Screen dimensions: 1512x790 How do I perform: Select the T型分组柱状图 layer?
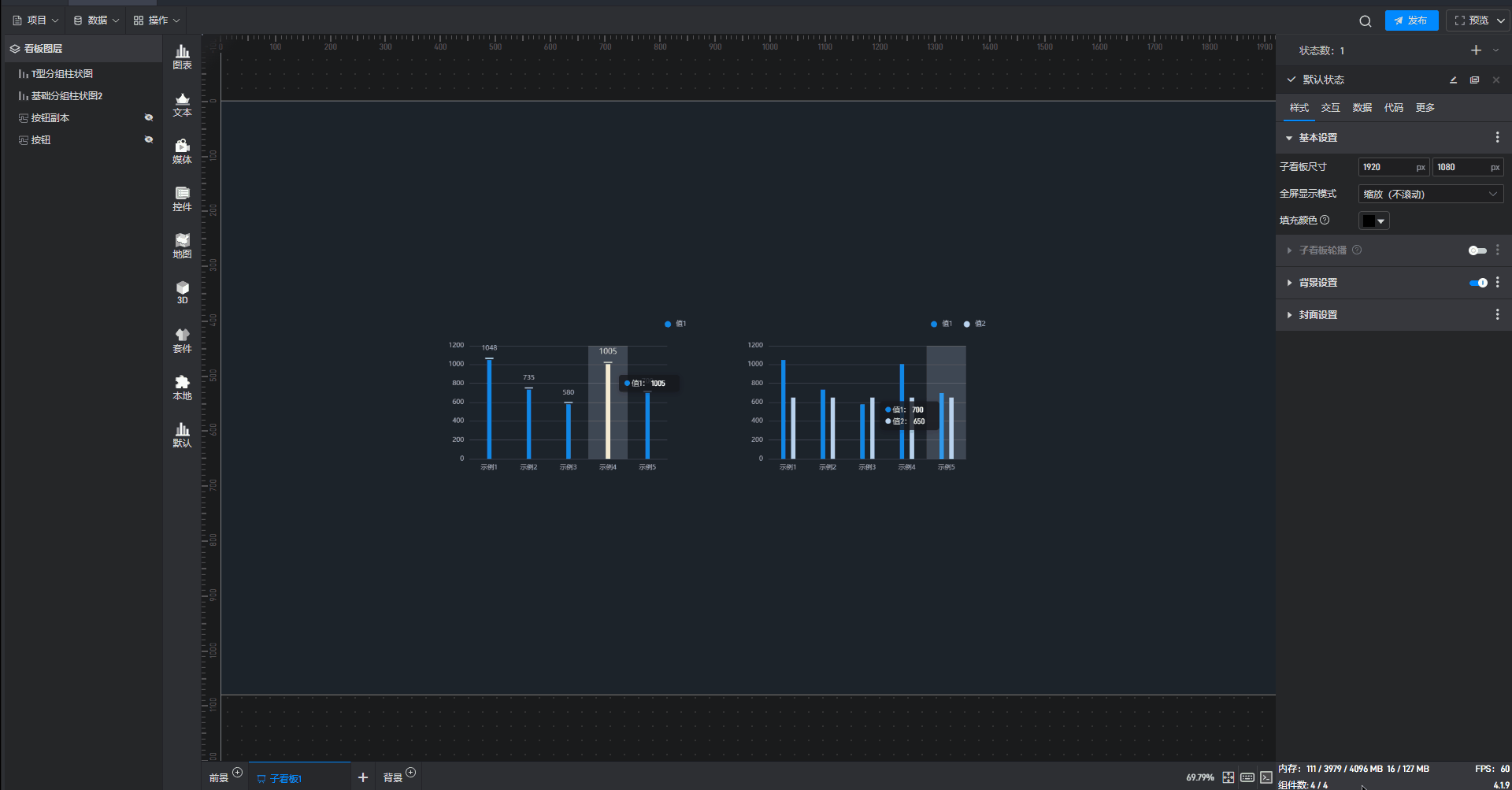(82, 74)
